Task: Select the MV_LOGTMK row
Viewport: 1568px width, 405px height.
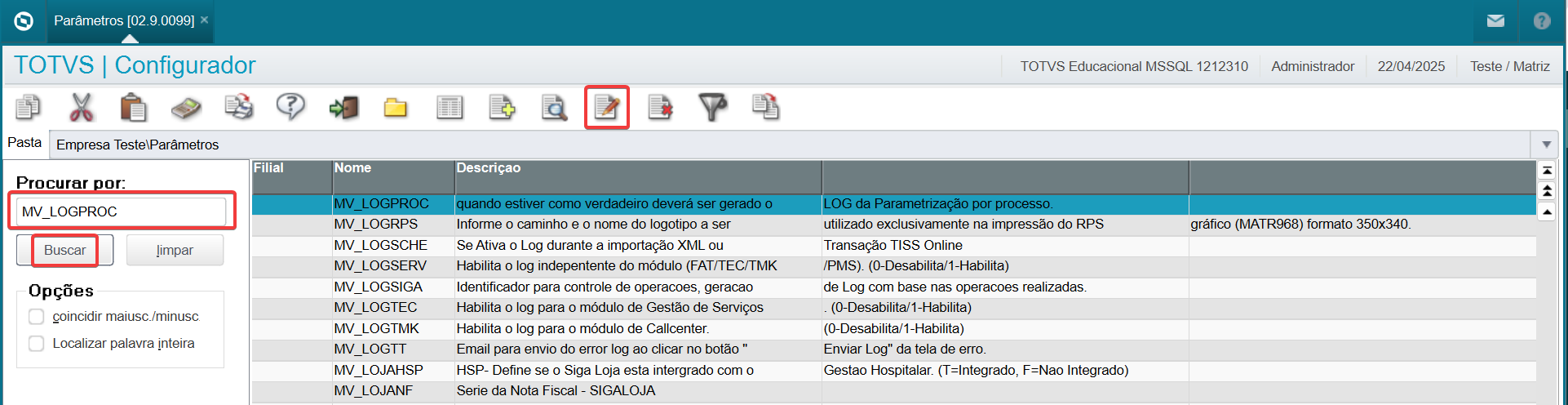Action: pos(893,328)
